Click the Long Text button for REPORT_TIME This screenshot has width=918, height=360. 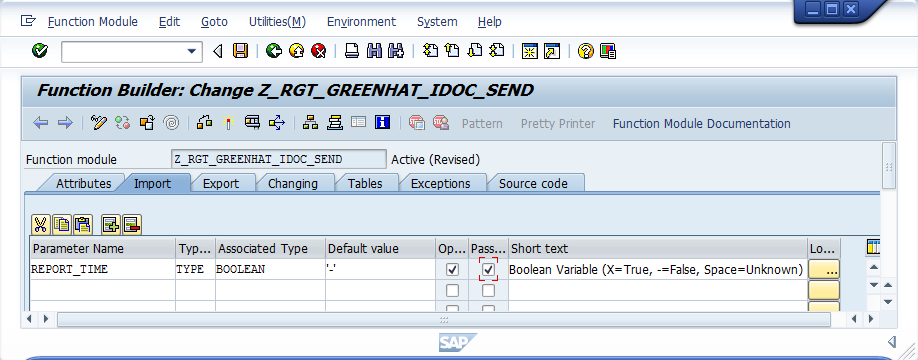coord(824,270)
